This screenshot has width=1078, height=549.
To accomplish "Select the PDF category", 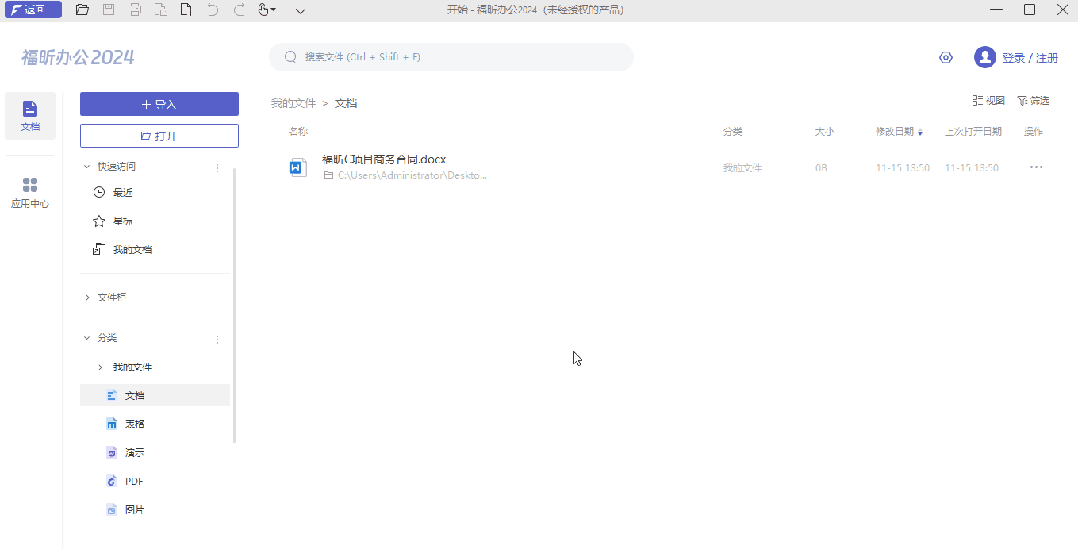I will [x=134, y=481].
